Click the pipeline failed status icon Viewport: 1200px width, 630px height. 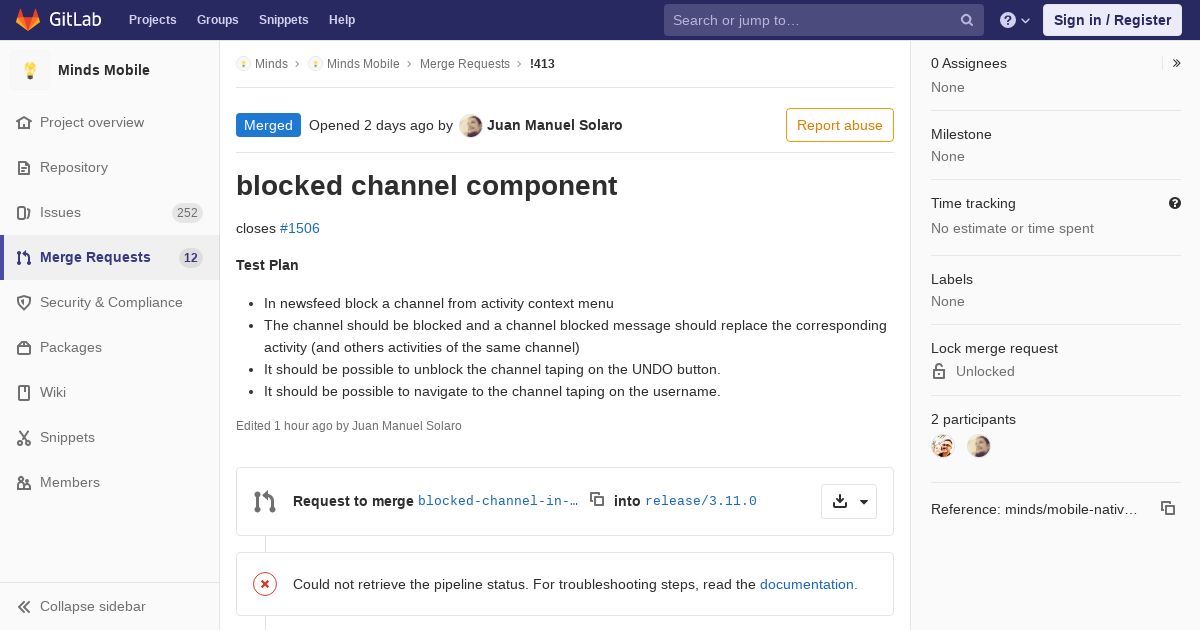[x=265, y=584]
